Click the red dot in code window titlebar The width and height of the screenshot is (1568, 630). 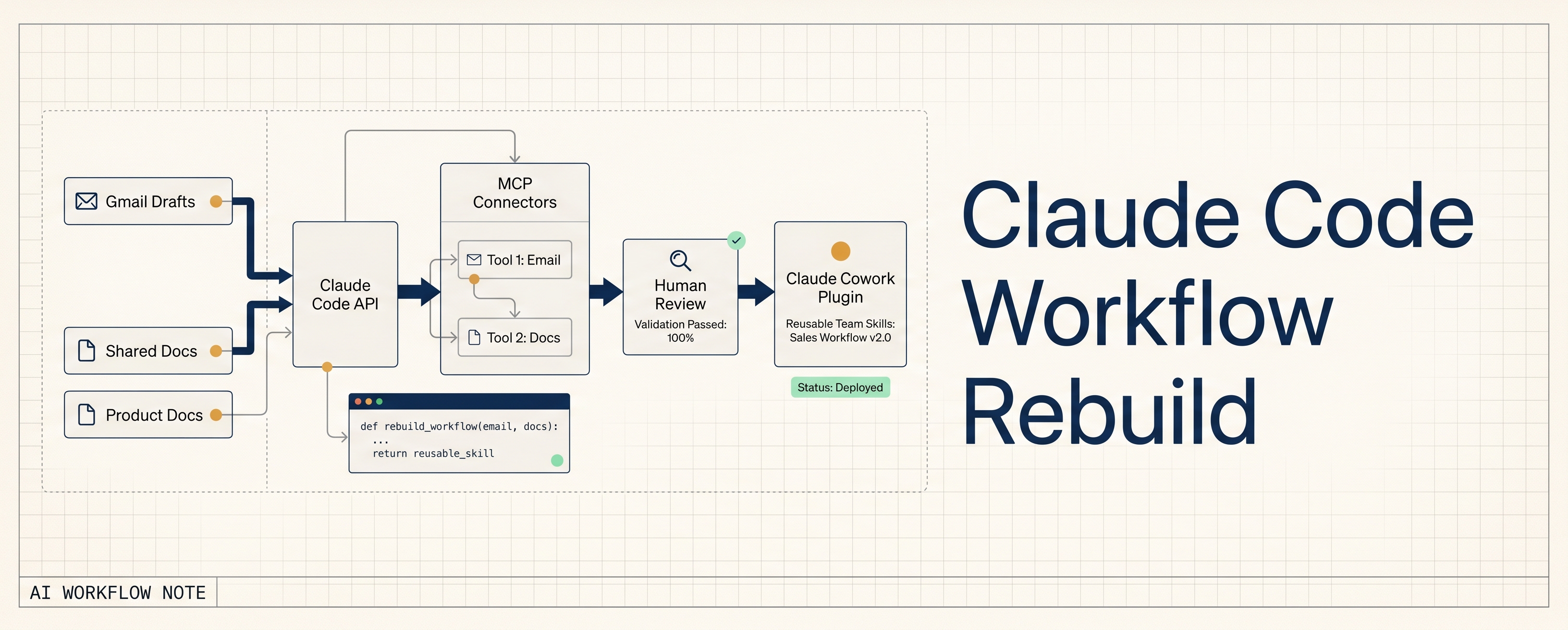pos(358,402)
